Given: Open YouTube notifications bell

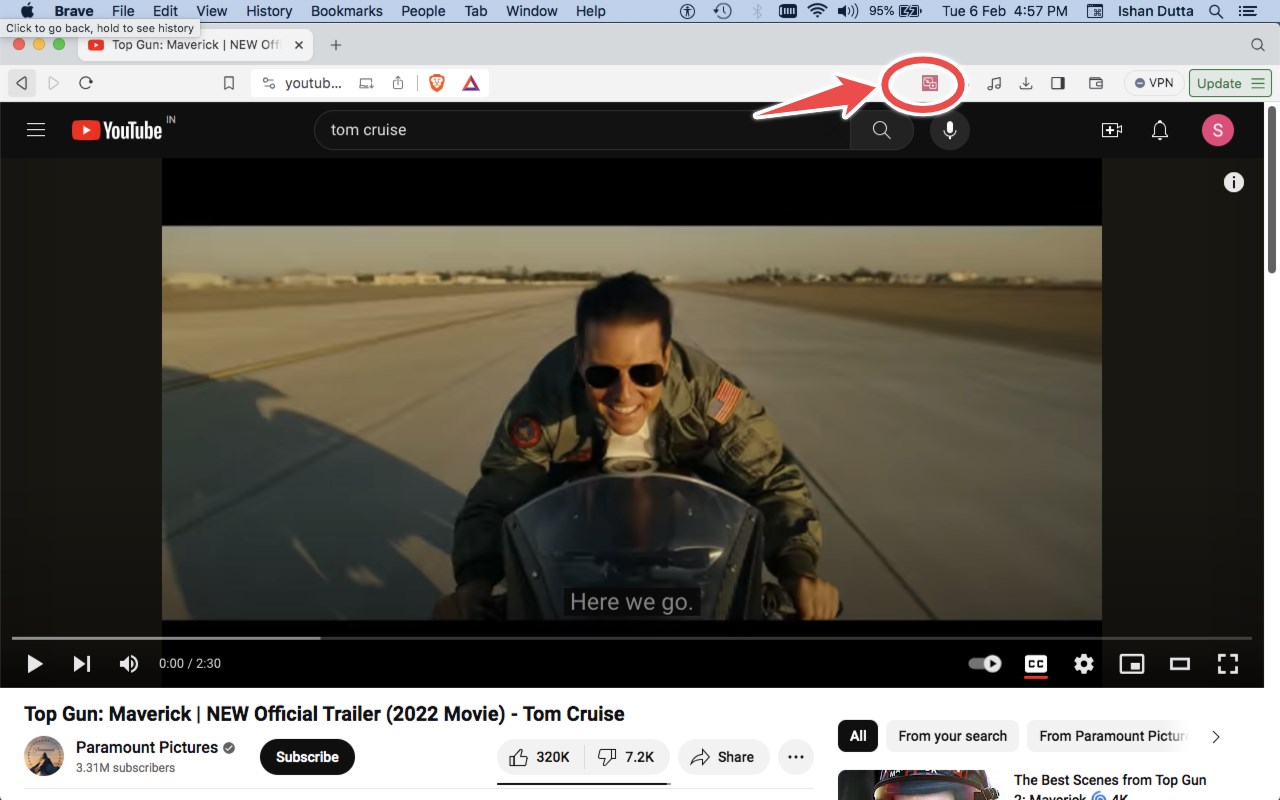Looking at the screenshot, I should pyautogui.click(x=1160, y=130).
